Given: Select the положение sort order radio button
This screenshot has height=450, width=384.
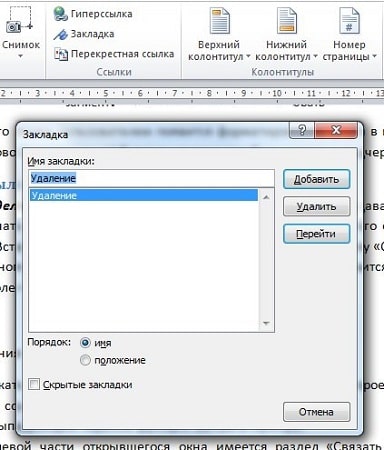Looking at the screenshot, I should (85, 360).
